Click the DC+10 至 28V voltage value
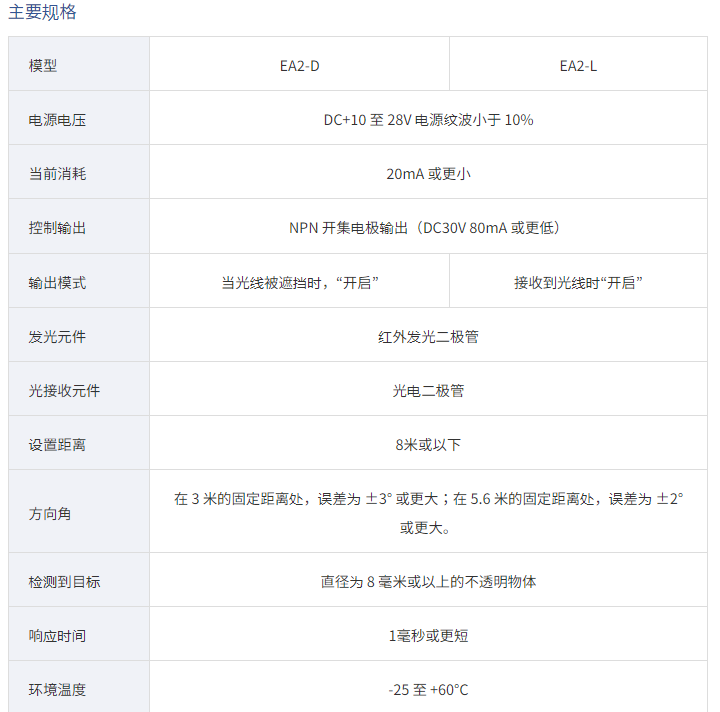The width and height of the screenshot is (720, 712). [428, 120]
